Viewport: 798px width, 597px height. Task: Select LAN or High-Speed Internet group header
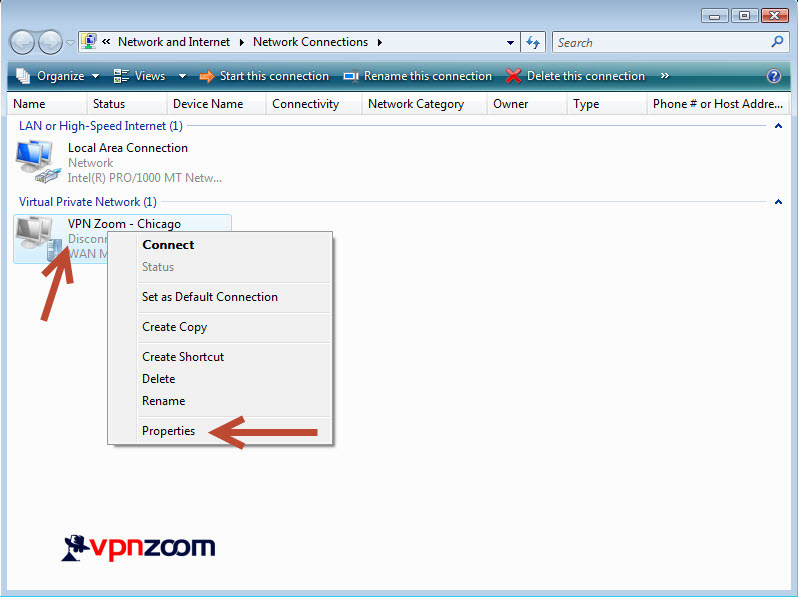(x=101, y=126)
